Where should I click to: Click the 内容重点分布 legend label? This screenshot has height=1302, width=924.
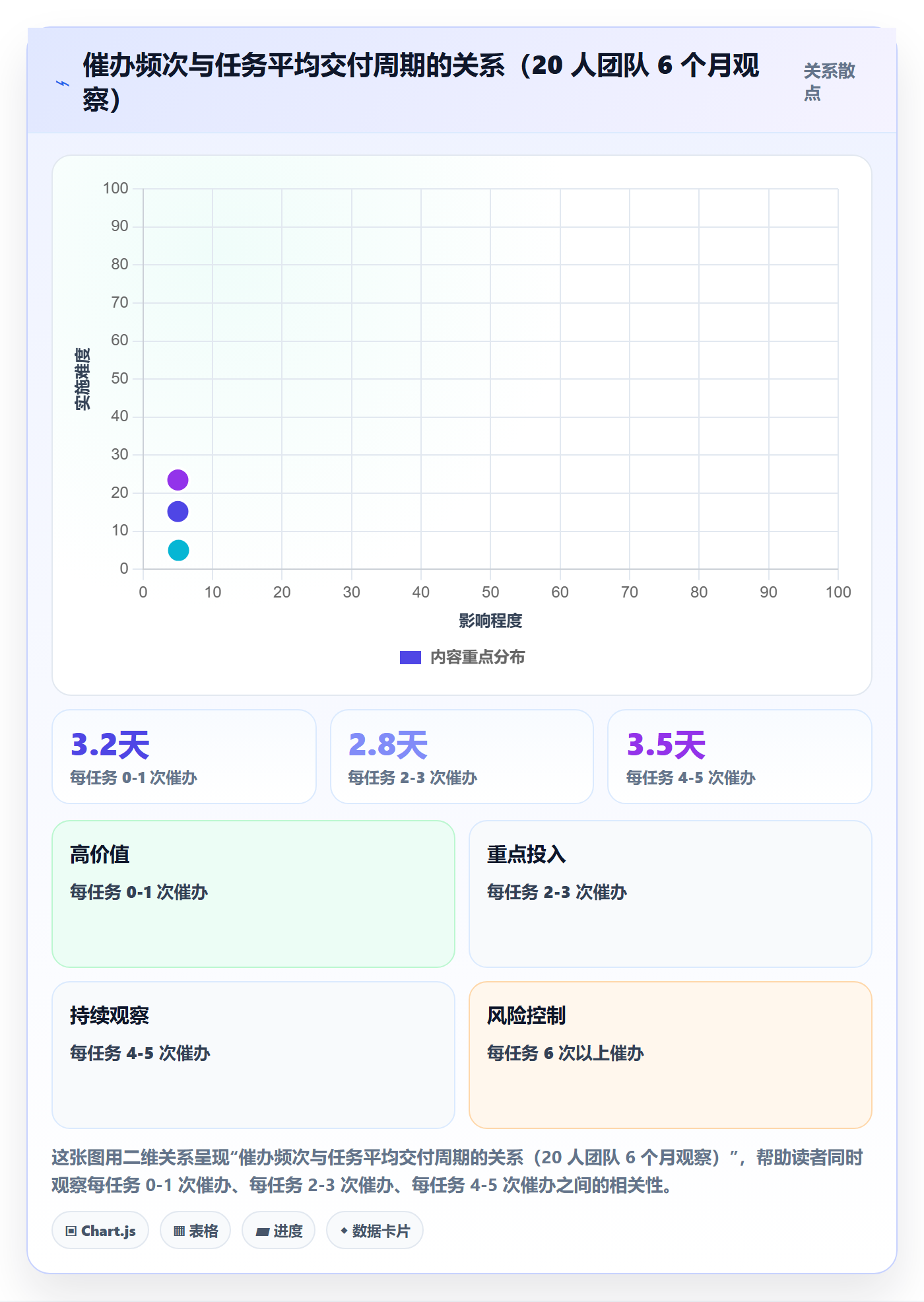(478, 658)
